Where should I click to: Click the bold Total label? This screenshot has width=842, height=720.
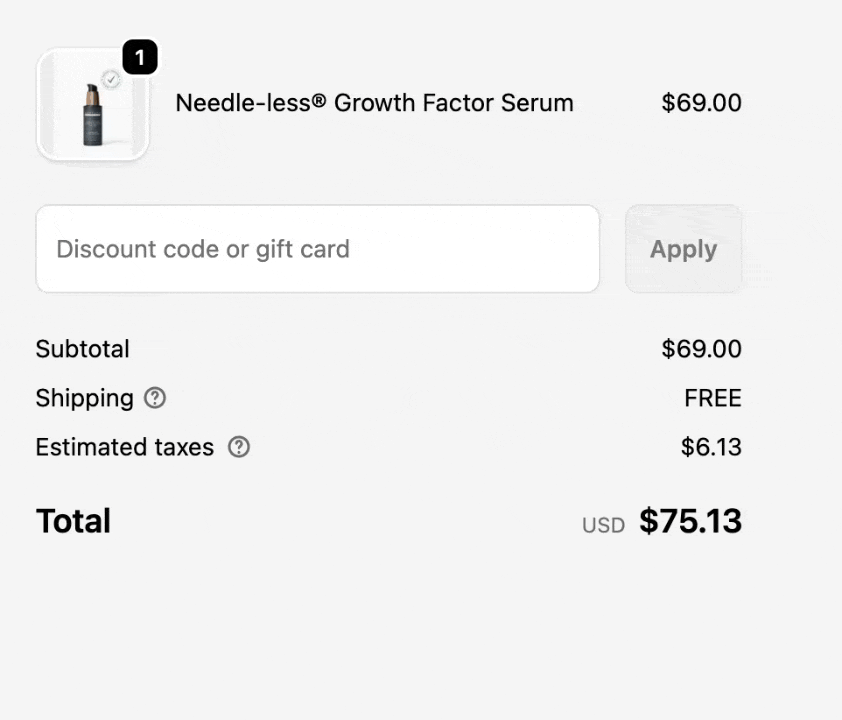pyautogui.click(x=73, y=521)
